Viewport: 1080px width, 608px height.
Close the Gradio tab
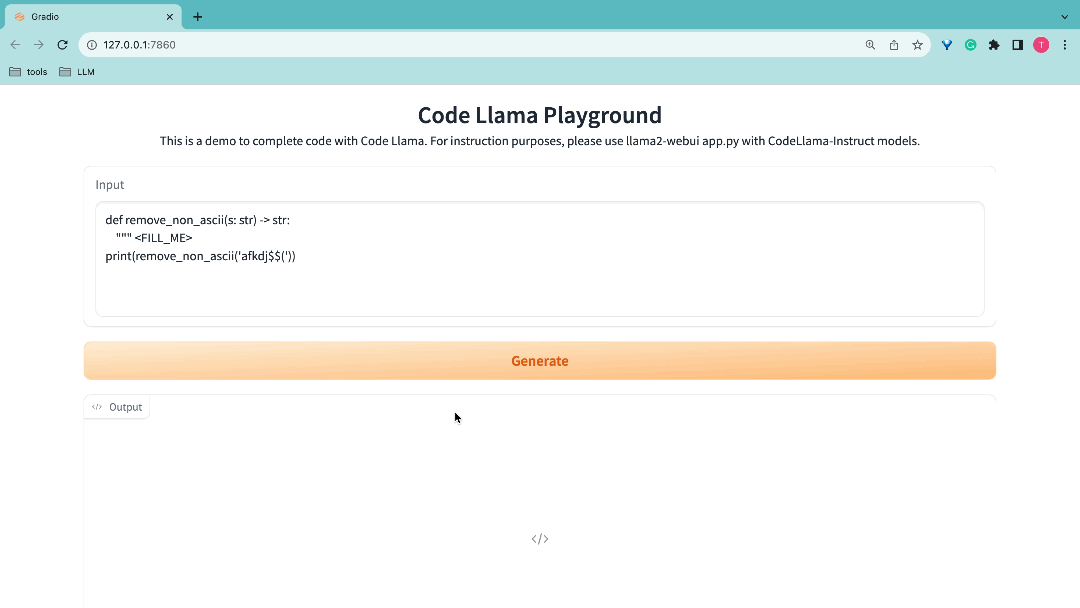pos(169,17)
